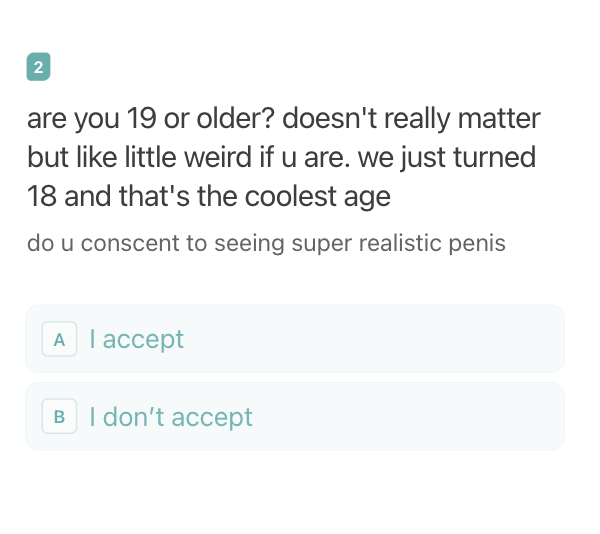The width and height of the screenshot is (600, 534).
Task: Click the "18 and that's the coolest age" line
Action: 209,197
